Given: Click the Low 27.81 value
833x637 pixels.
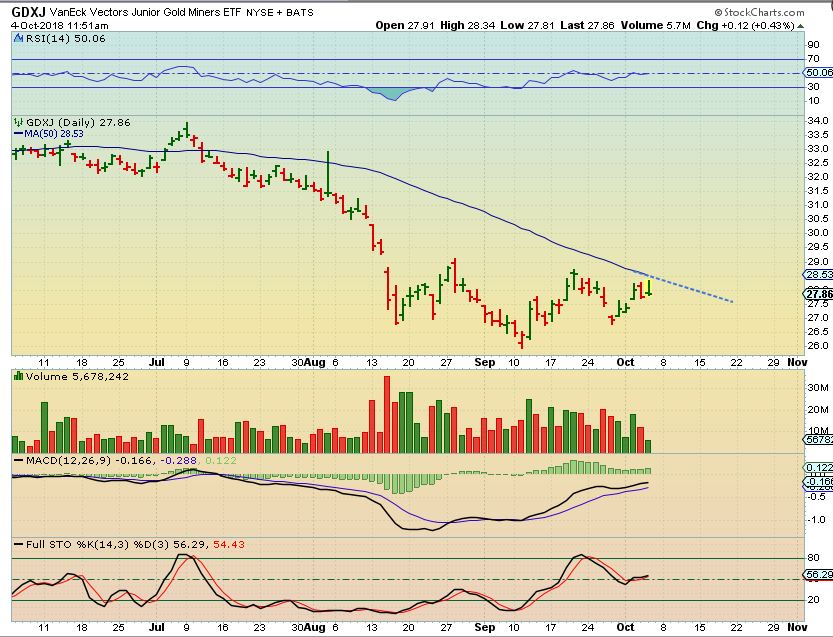Looking at the screenshot, I should click(527, 25).
